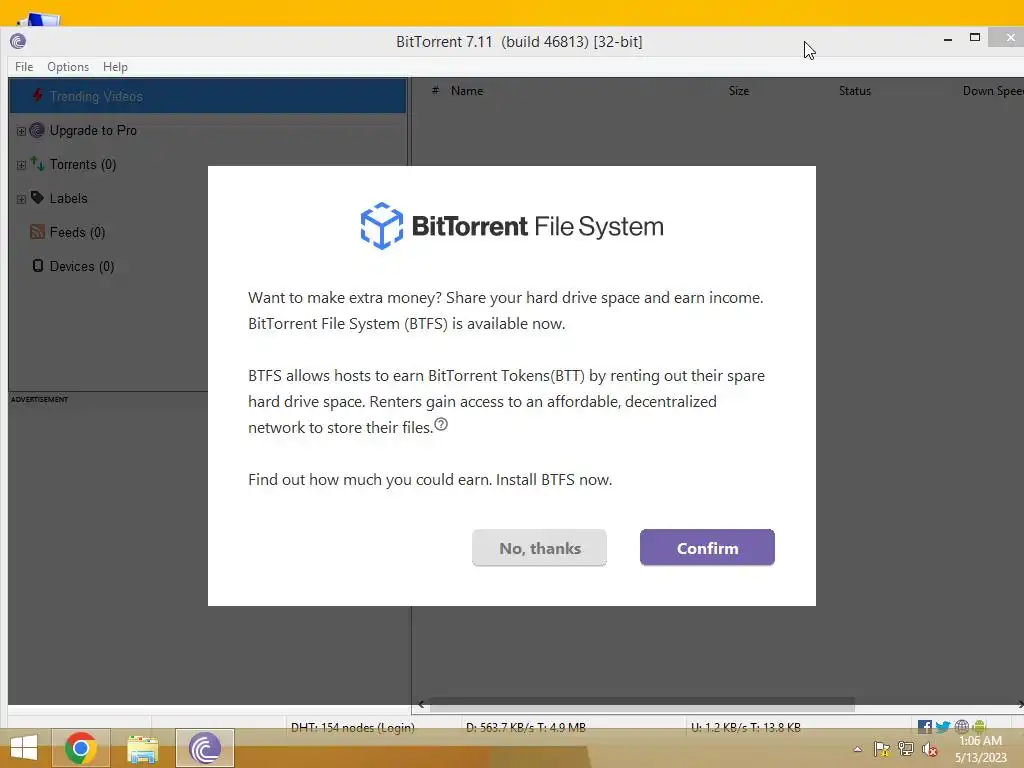This screenshot has height=768, width=1024.
Task: Select Devices (0) in the sidebar
Action: coord(82,266)
